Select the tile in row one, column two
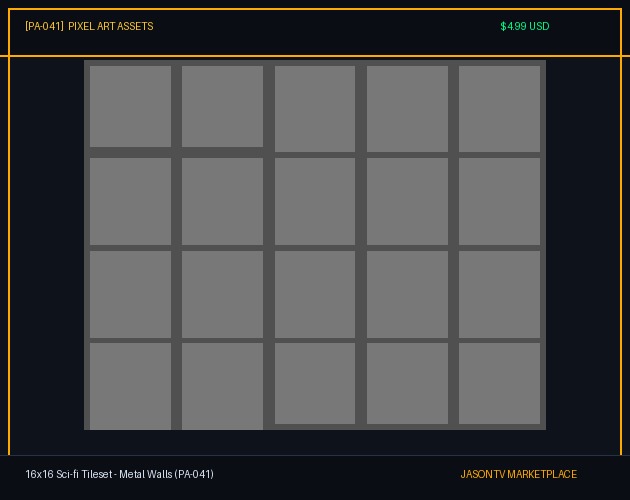The width and height of the screenshot is (630, 500). 222,107
